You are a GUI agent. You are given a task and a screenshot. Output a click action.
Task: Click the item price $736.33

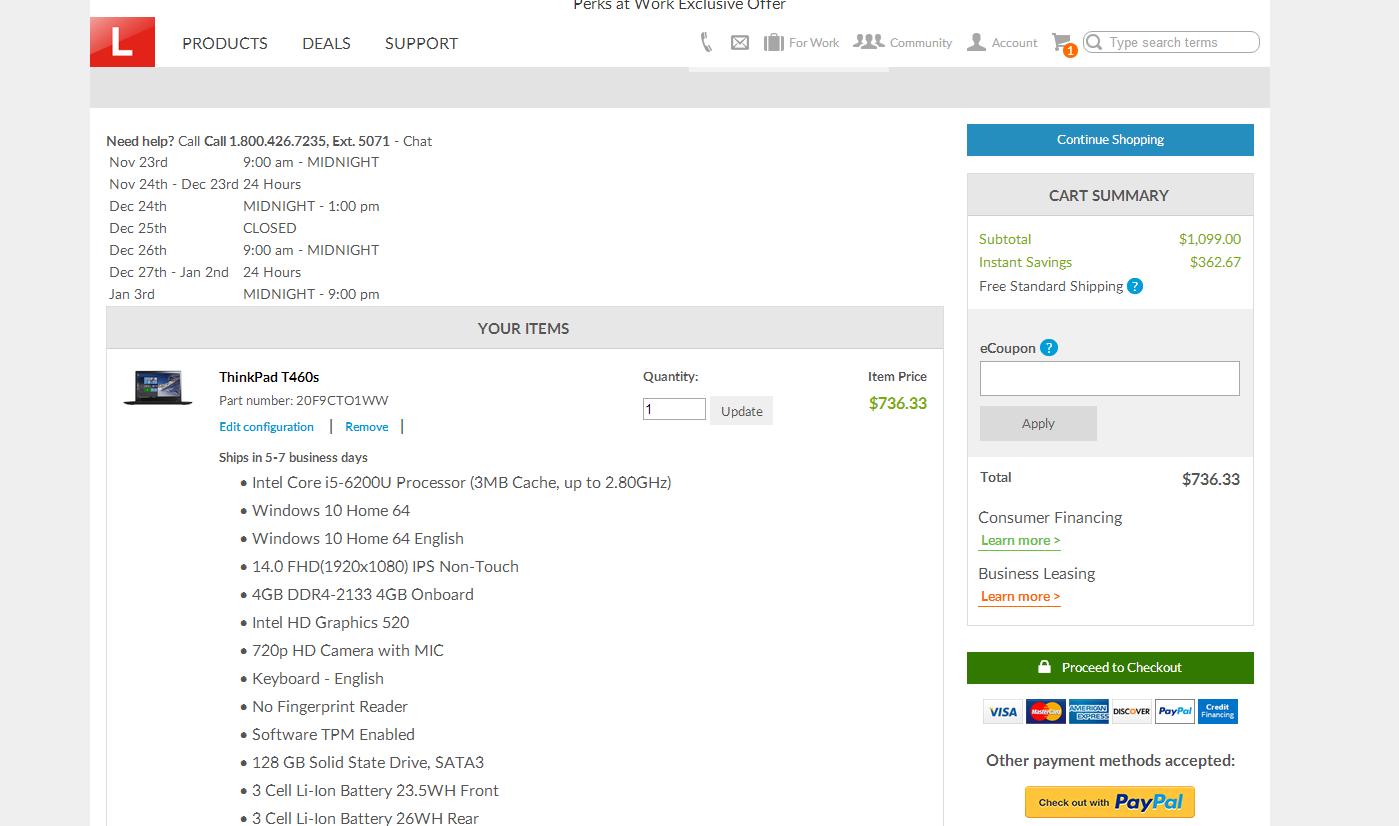click(898, 403)
